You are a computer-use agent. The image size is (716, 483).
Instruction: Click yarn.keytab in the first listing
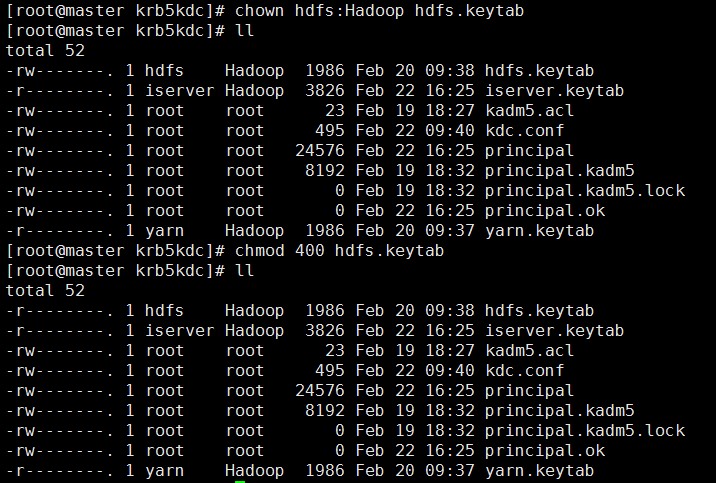tap(539, 231)
